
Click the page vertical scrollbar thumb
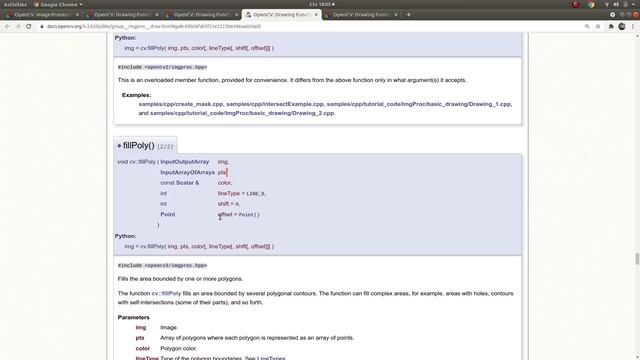(637, 259)
